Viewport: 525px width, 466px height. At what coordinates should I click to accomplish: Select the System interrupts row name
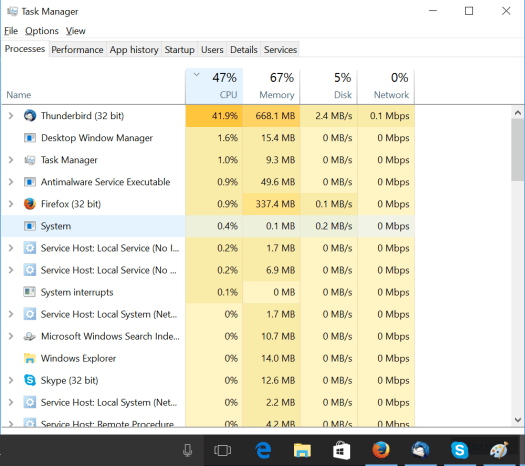(x=77, y=292)
